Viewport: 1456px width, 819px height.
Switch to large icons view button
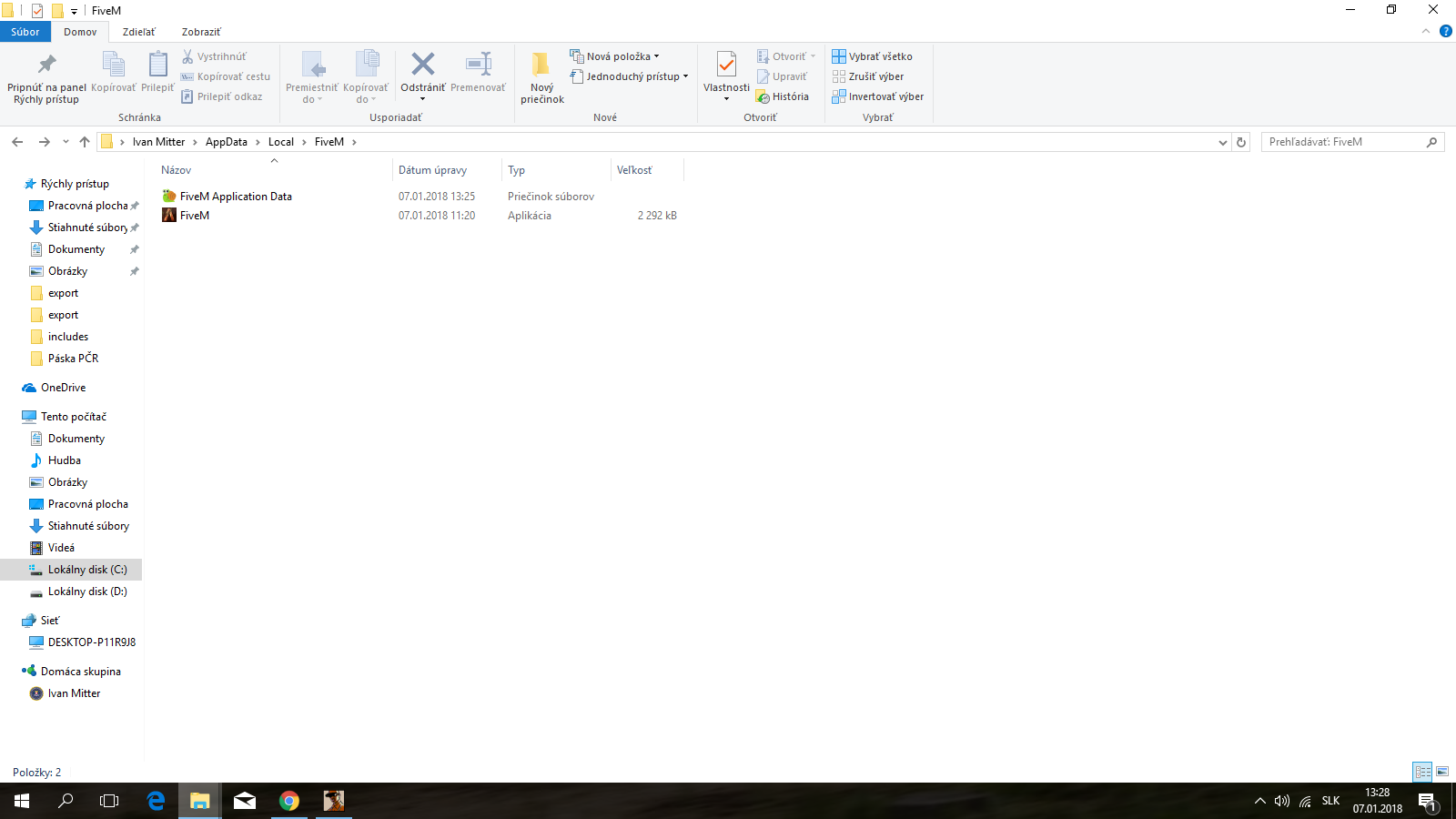(x=1442, y=772)
